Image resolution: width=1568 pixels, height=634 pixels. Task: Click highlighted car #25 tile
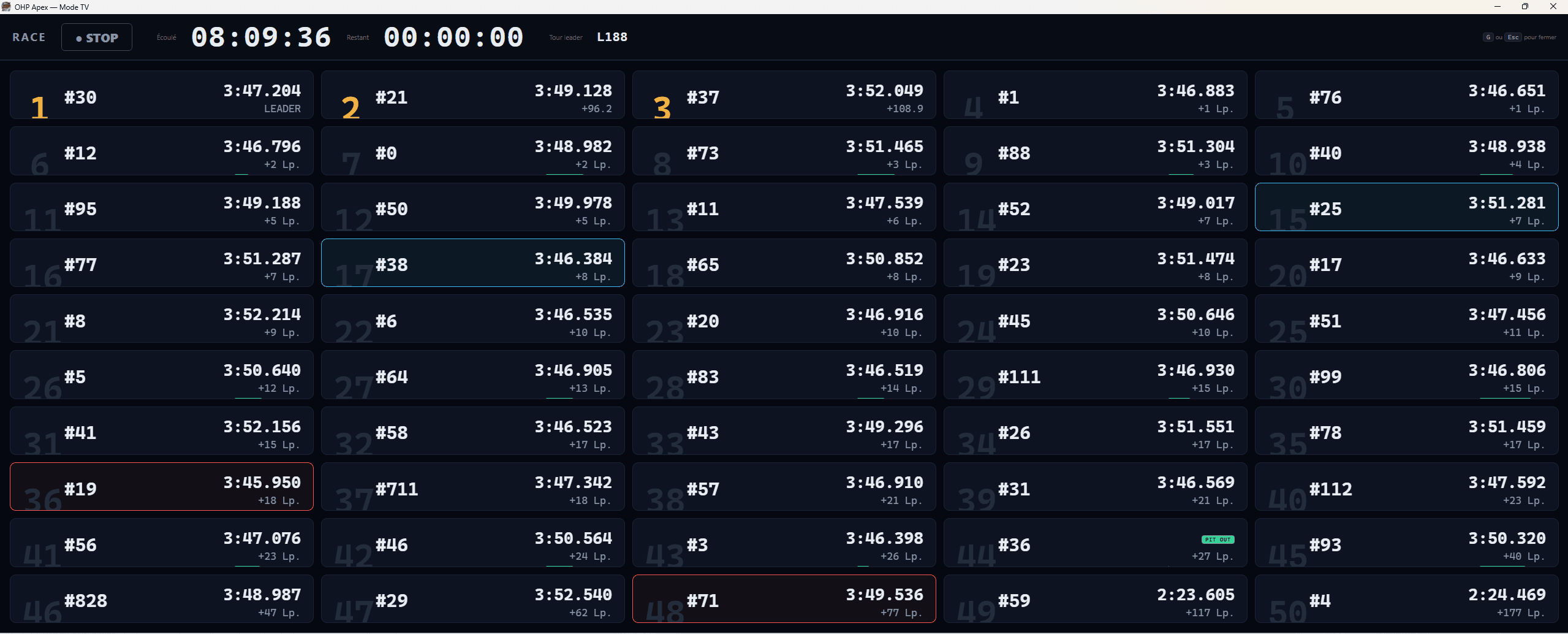point(1406,207)
